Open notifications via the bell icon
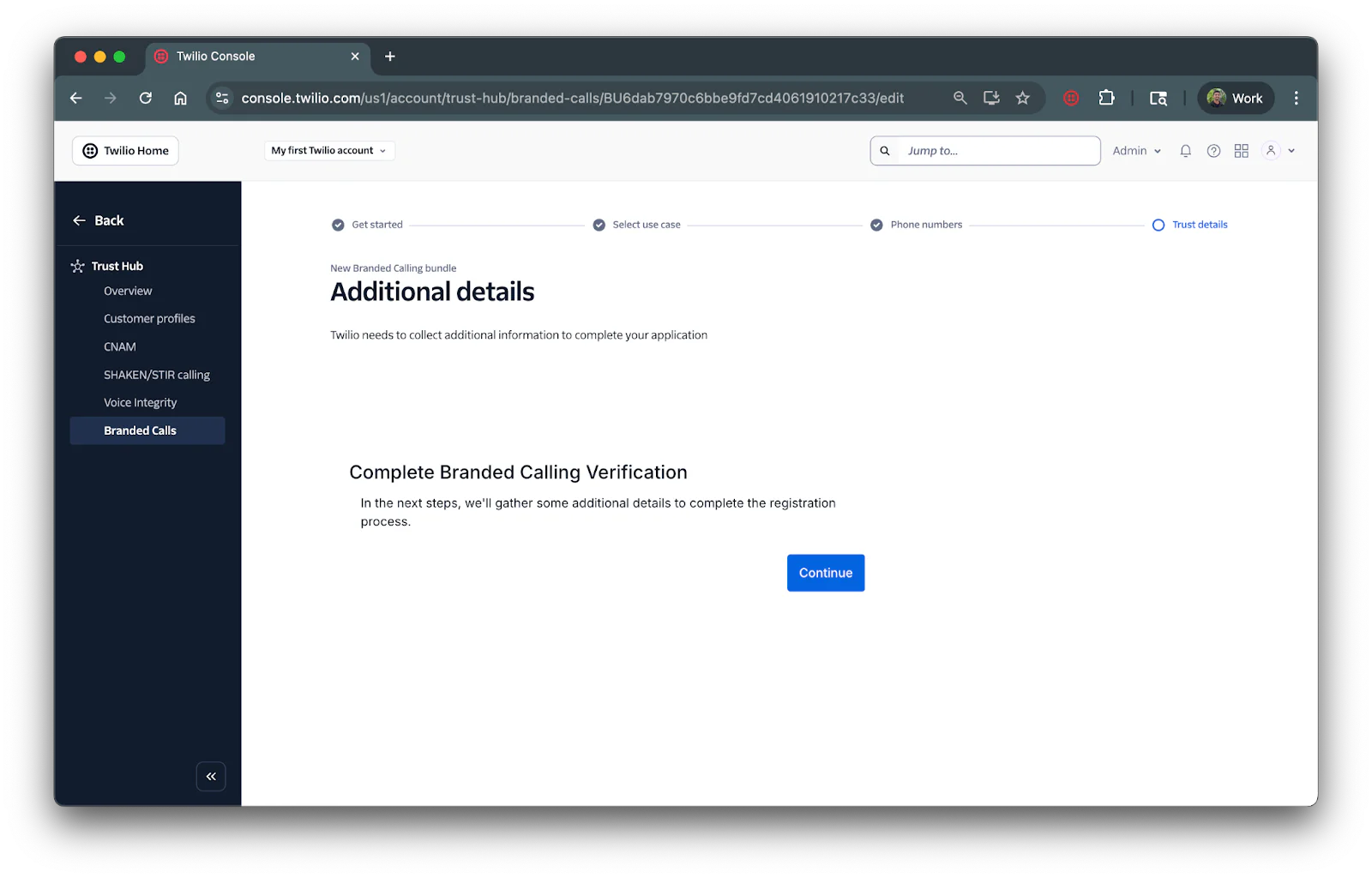Image resolution: width=1372 pixels, height=878 pixels. click(x=1185, y=150)
